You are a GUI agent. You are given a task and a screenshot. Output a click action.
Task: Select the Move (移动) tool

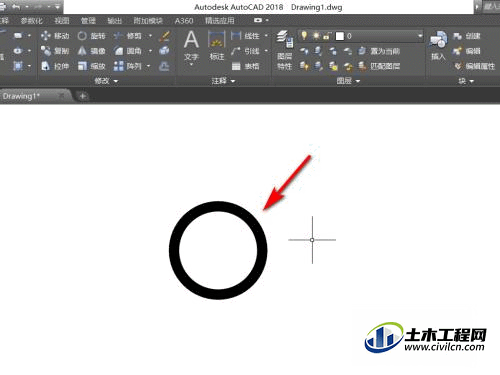[x=55, y=36]
